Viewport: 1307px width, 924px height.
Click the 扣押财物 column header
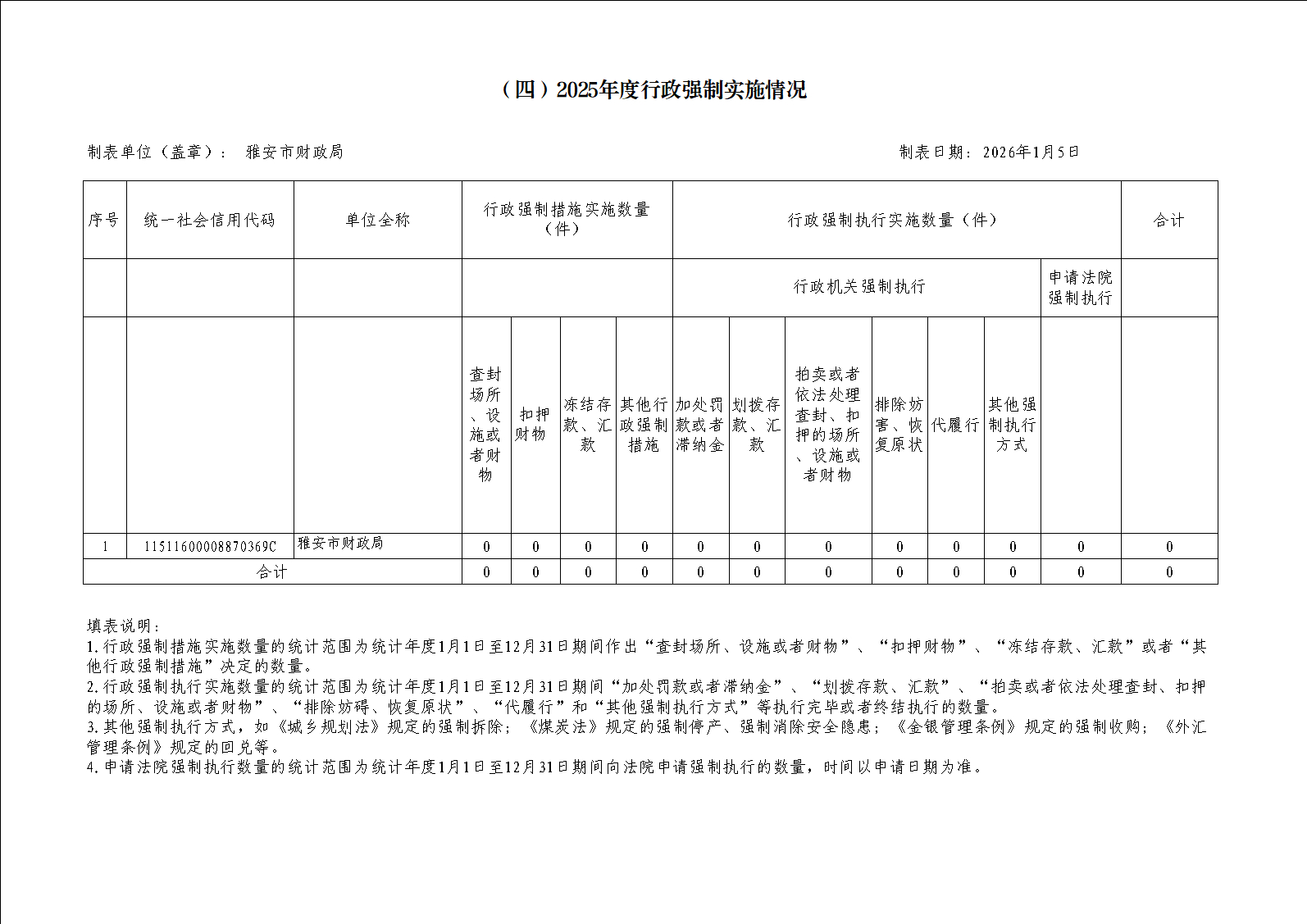[535, 425]
